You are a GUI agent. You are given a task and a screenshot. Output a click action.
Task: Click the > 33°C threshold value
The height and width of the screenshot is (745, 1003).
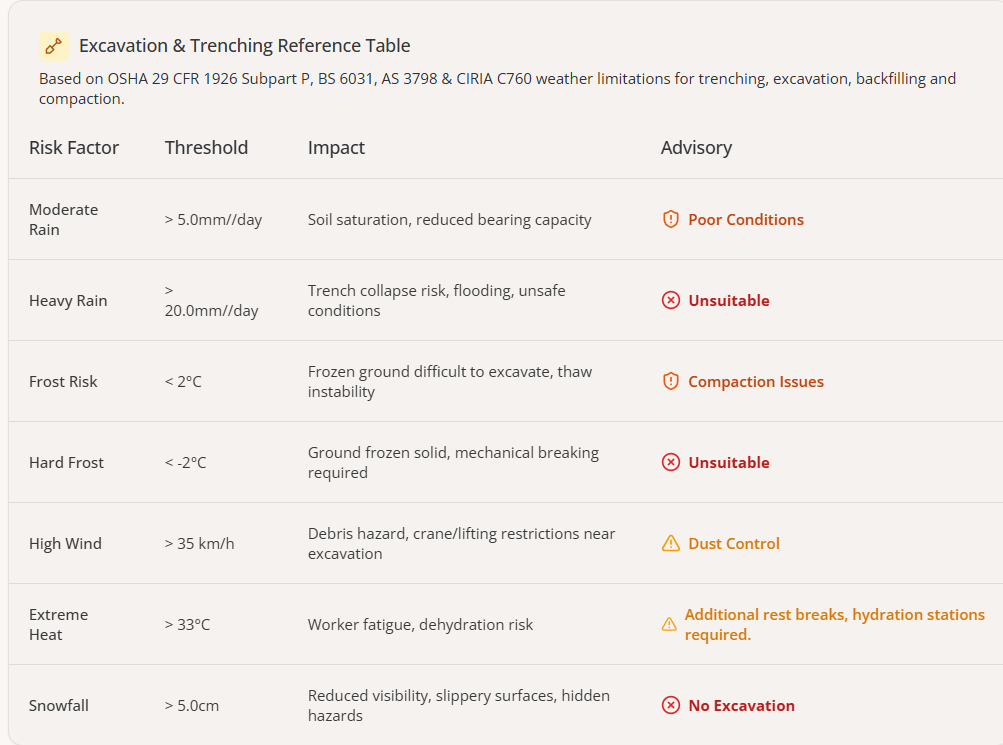187,624
